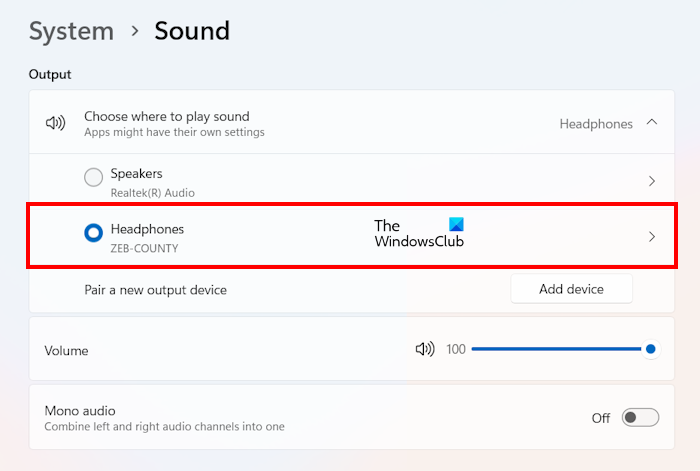Select the Speakers radio button
The height and width of the screenshot is (471, 700).
coord(93,177)
